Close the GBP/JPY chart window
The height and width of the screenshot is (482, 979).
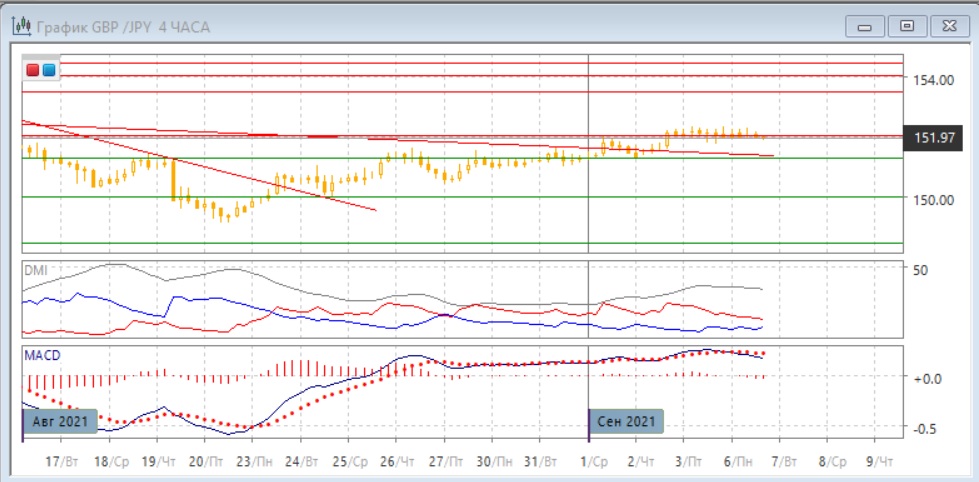[948, 26]
